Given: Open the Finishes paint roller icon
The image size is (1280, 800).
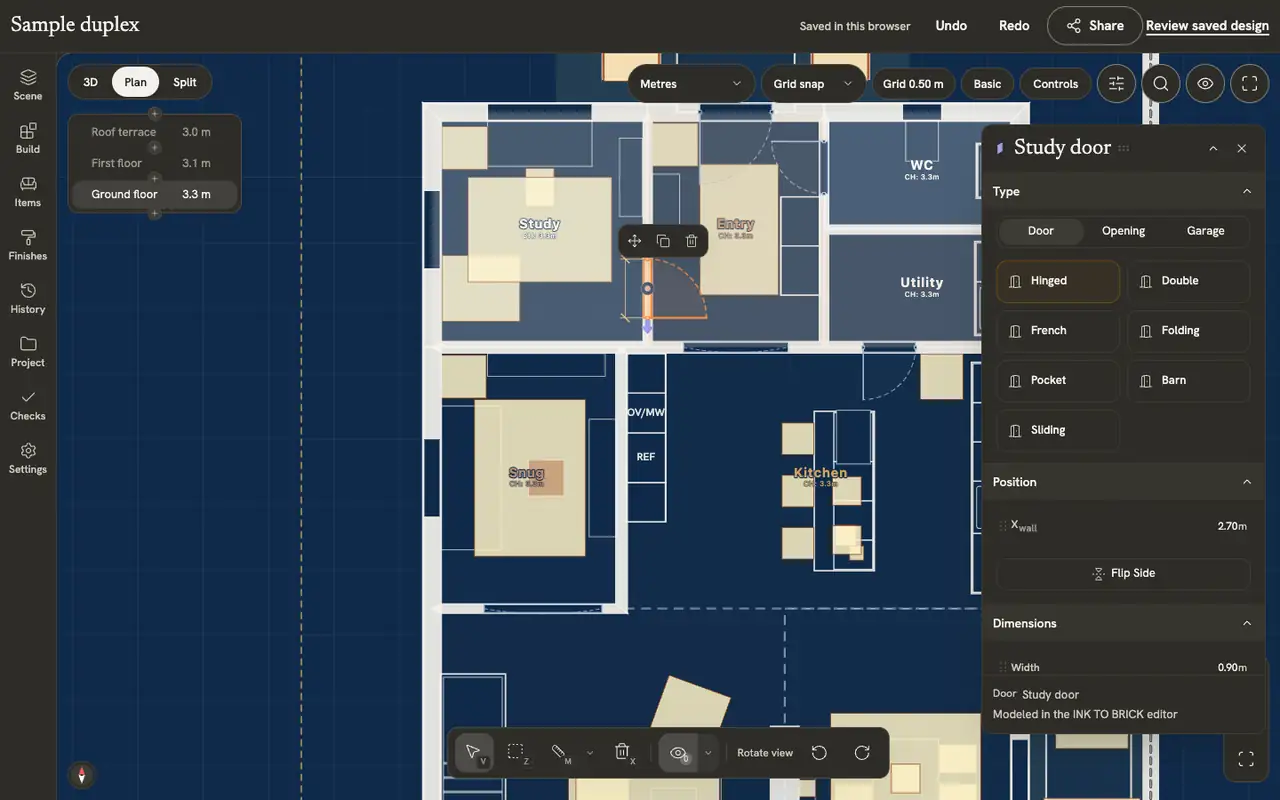Looking at the screenshot, I should coord(28,245).
